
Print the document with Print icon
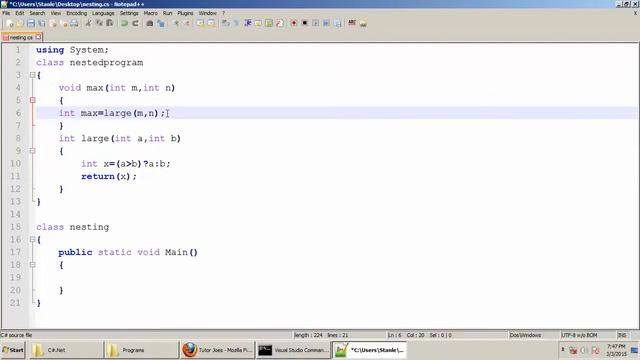click(74, 23)
